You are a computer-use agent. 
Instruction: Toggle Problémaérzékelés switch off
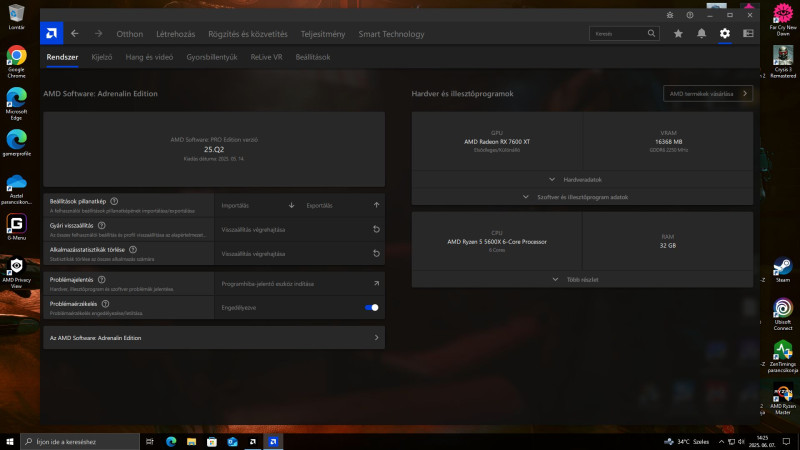(371, 308)
